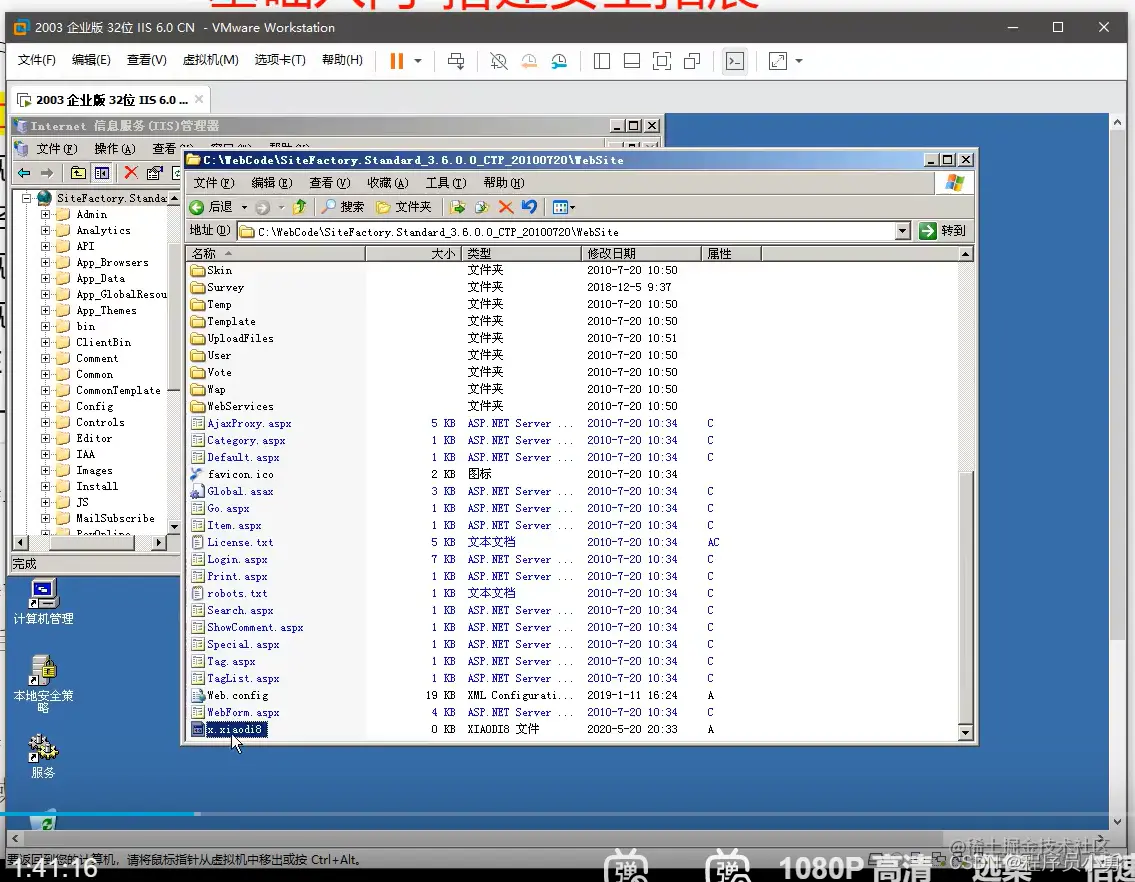Click the IIS tree horizontal scrollbar

click(x=90, y=542)
